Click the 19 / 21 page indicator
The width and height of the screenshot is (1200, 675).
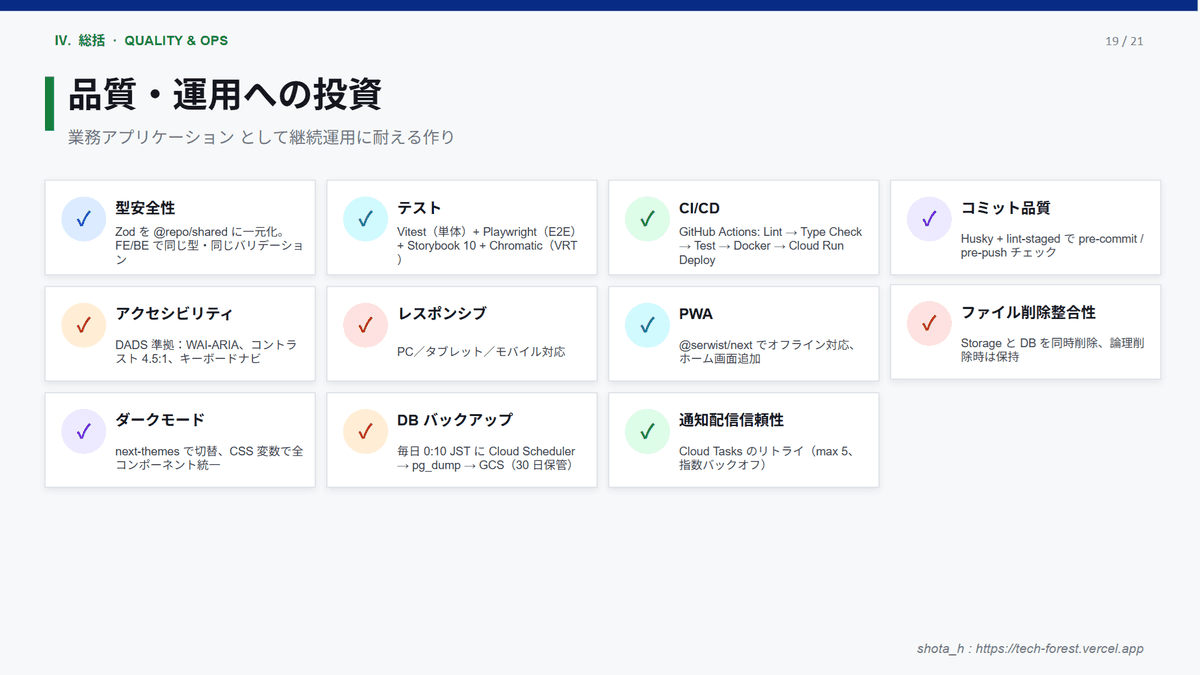pos(1124,41)
